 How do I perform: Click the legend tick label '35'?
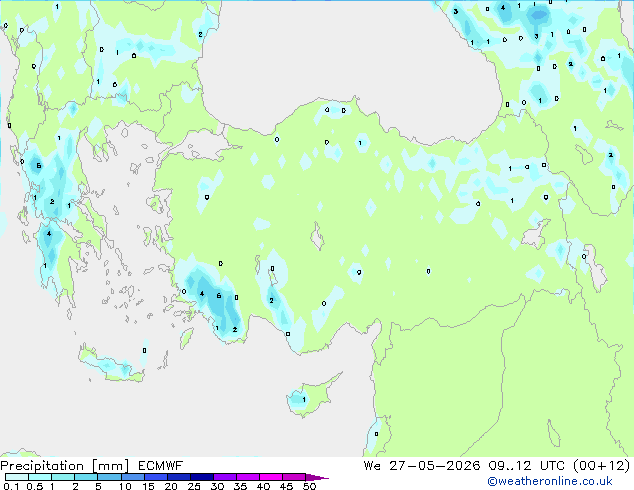pos(240,486)
